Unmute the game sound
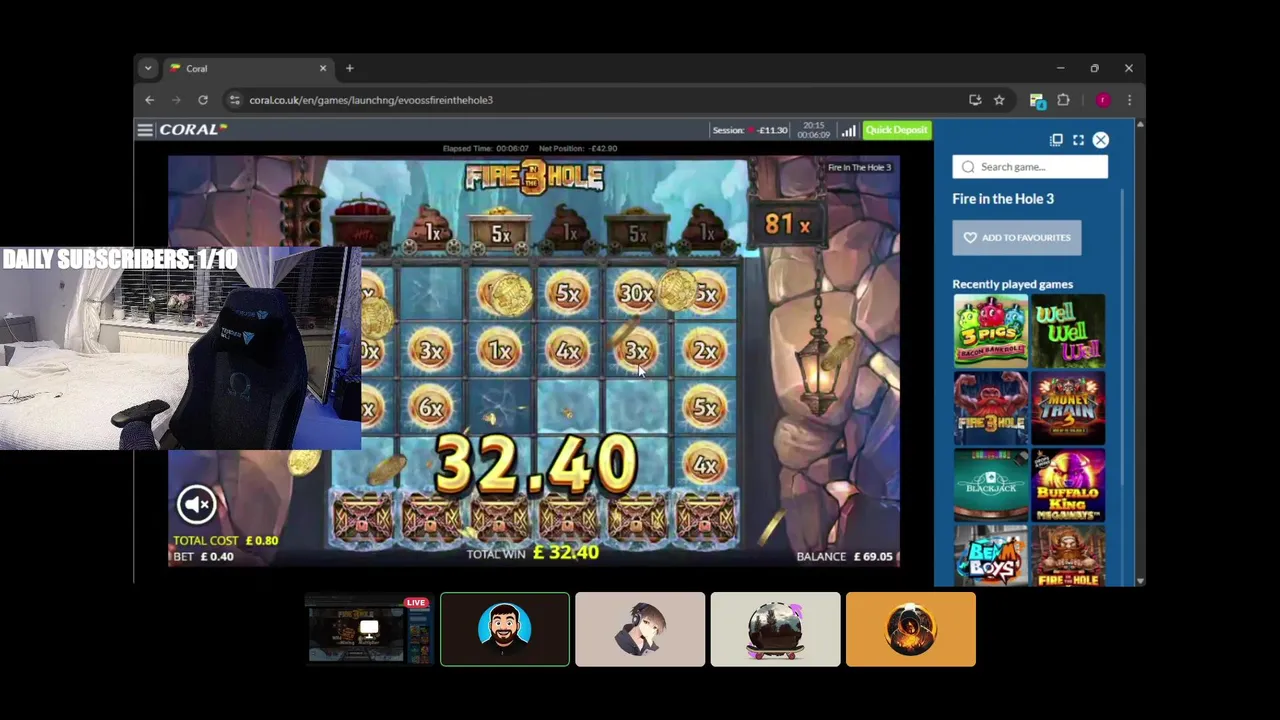 [197, 504]
